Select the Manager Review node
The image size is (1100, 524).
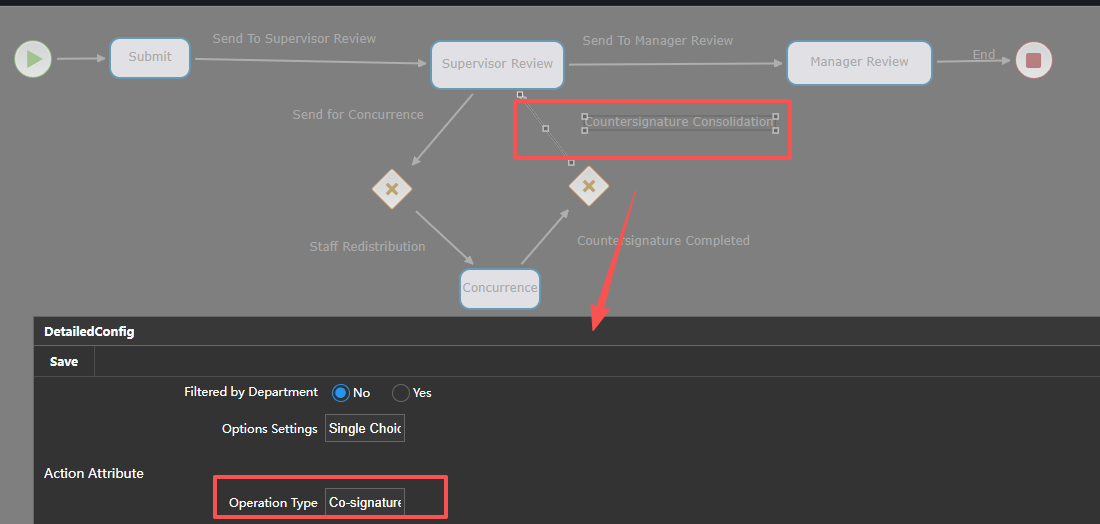pyautogui.click(x=859, y=62)
